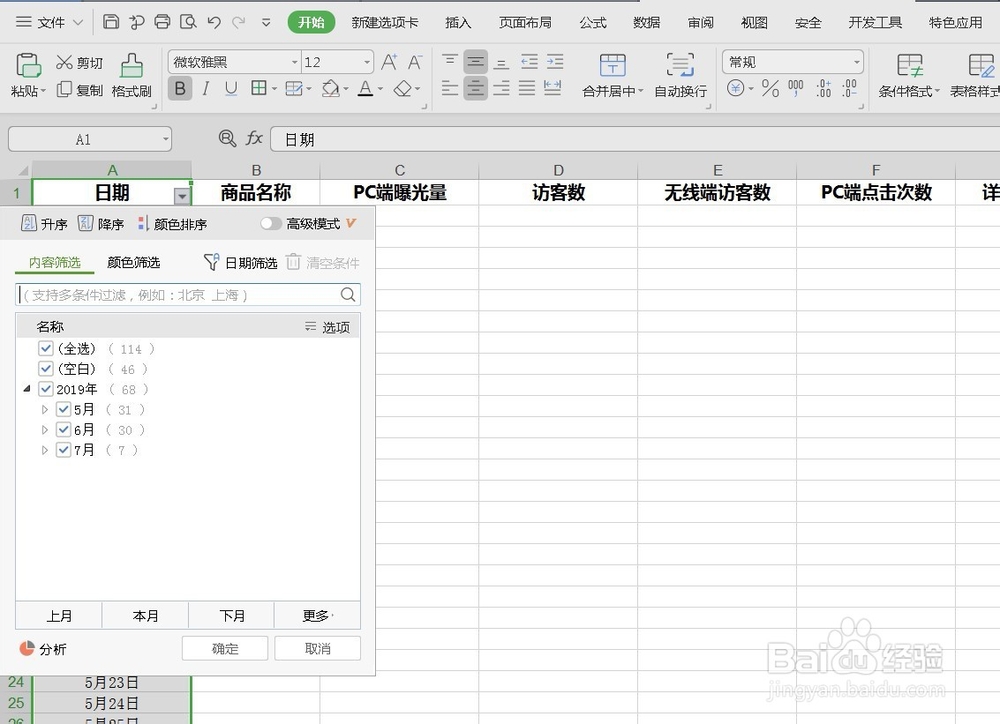Expand the 5月 tree node
The image size is (1000, 724).
(44, 409)
